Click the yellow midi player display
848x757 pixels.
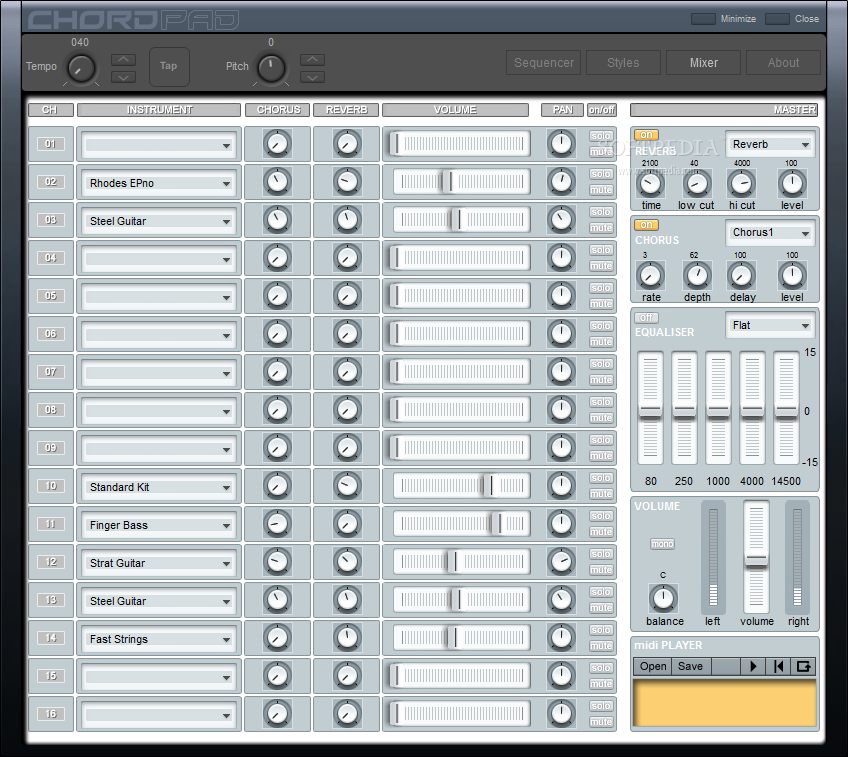point(725,703)
